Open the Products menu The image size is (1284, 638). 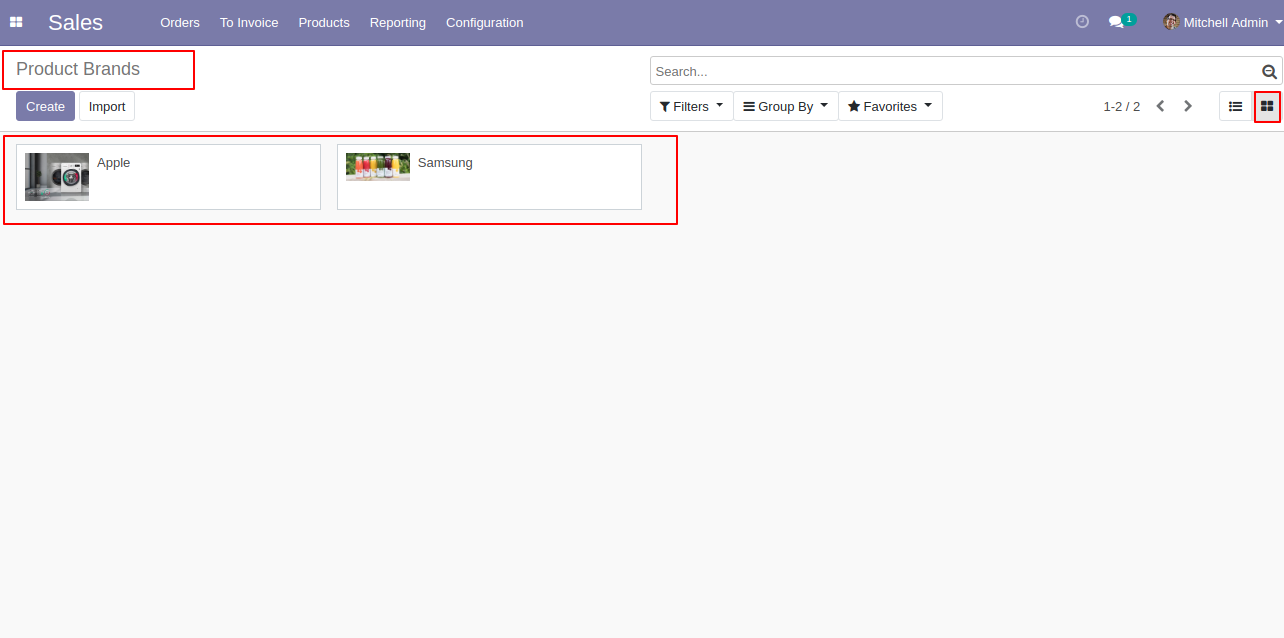pos(324,22)
